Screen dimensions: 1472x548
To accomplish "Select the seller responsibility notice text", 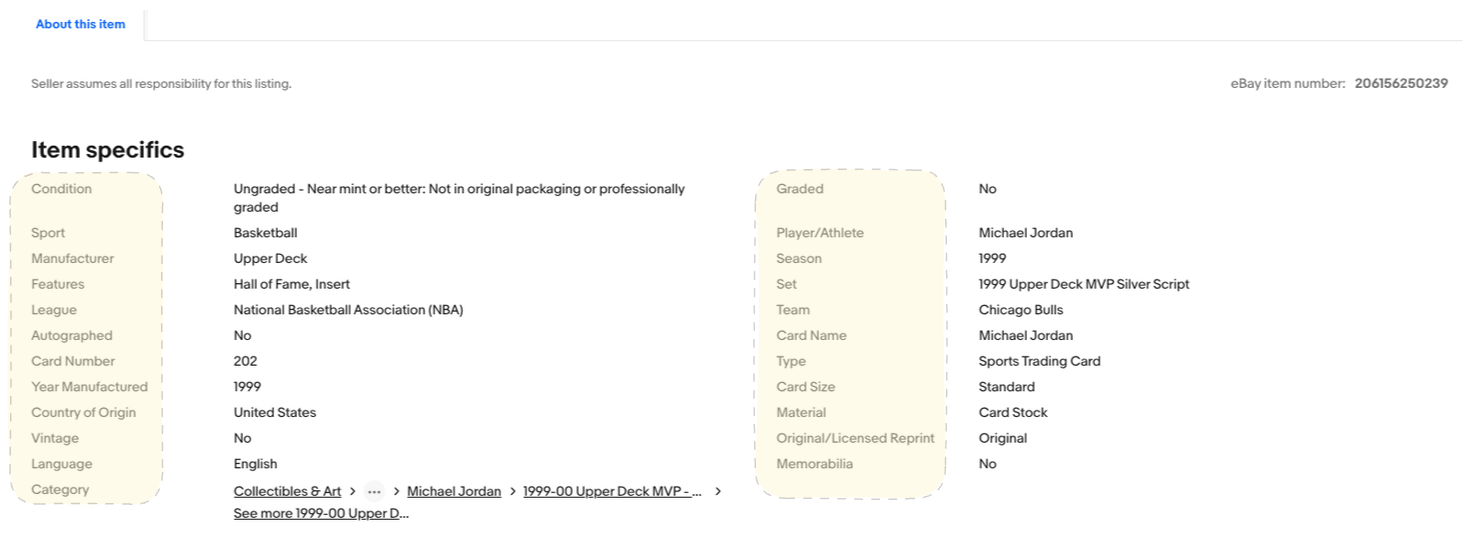I will (161, 84).
